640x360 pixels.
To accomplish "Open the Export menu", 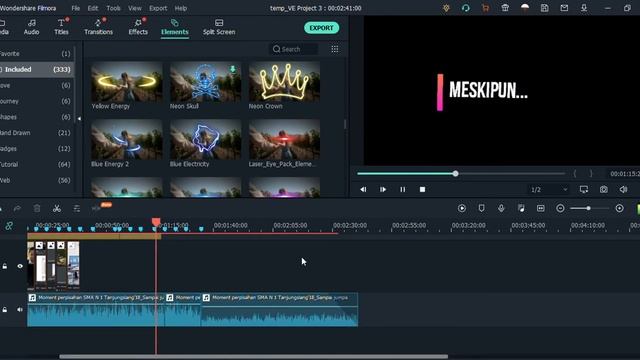I will [158, 8].
